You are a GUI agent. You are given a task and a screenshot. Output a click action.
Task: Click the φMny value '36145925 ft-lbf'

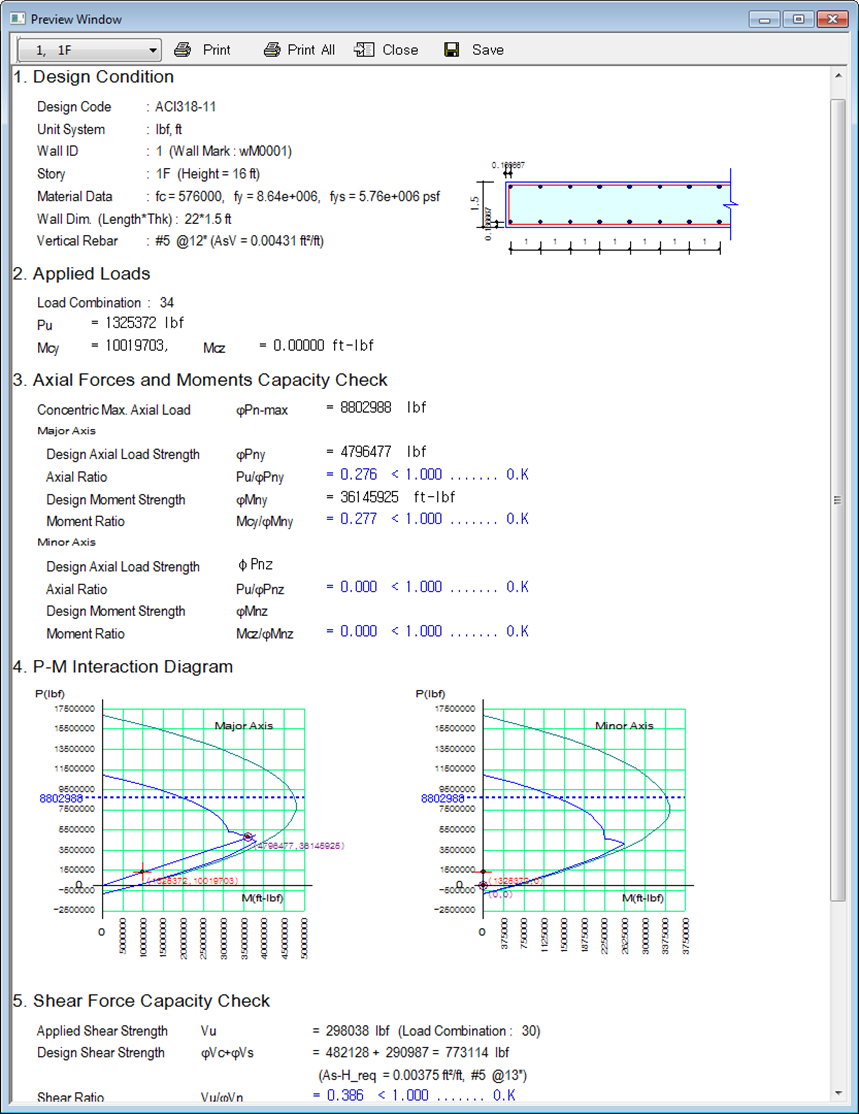point(398,497)
